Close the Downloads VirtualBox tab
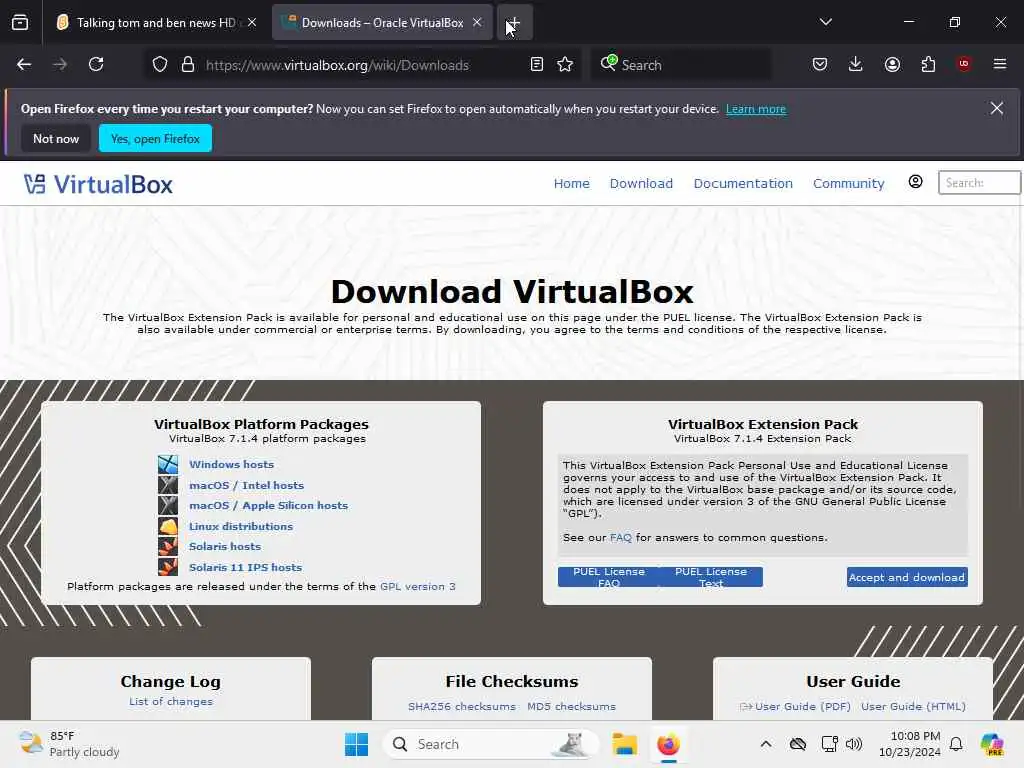This screenshot has width=1024, height=768. tap(477, 22)
